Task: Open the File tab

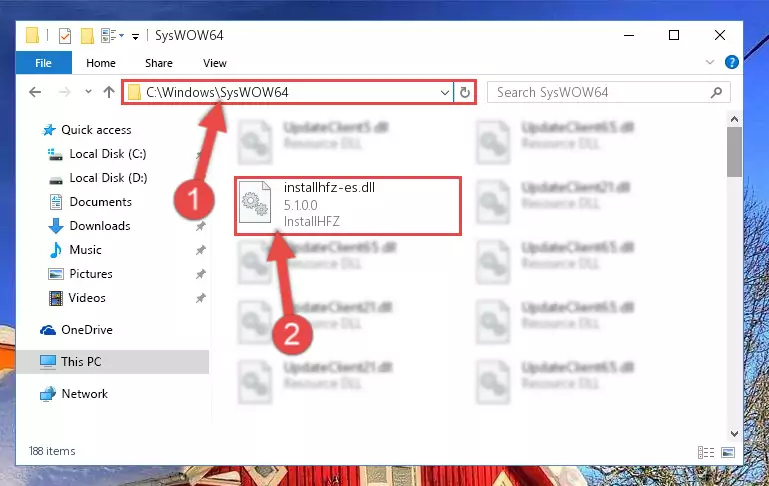Action: 44,63
